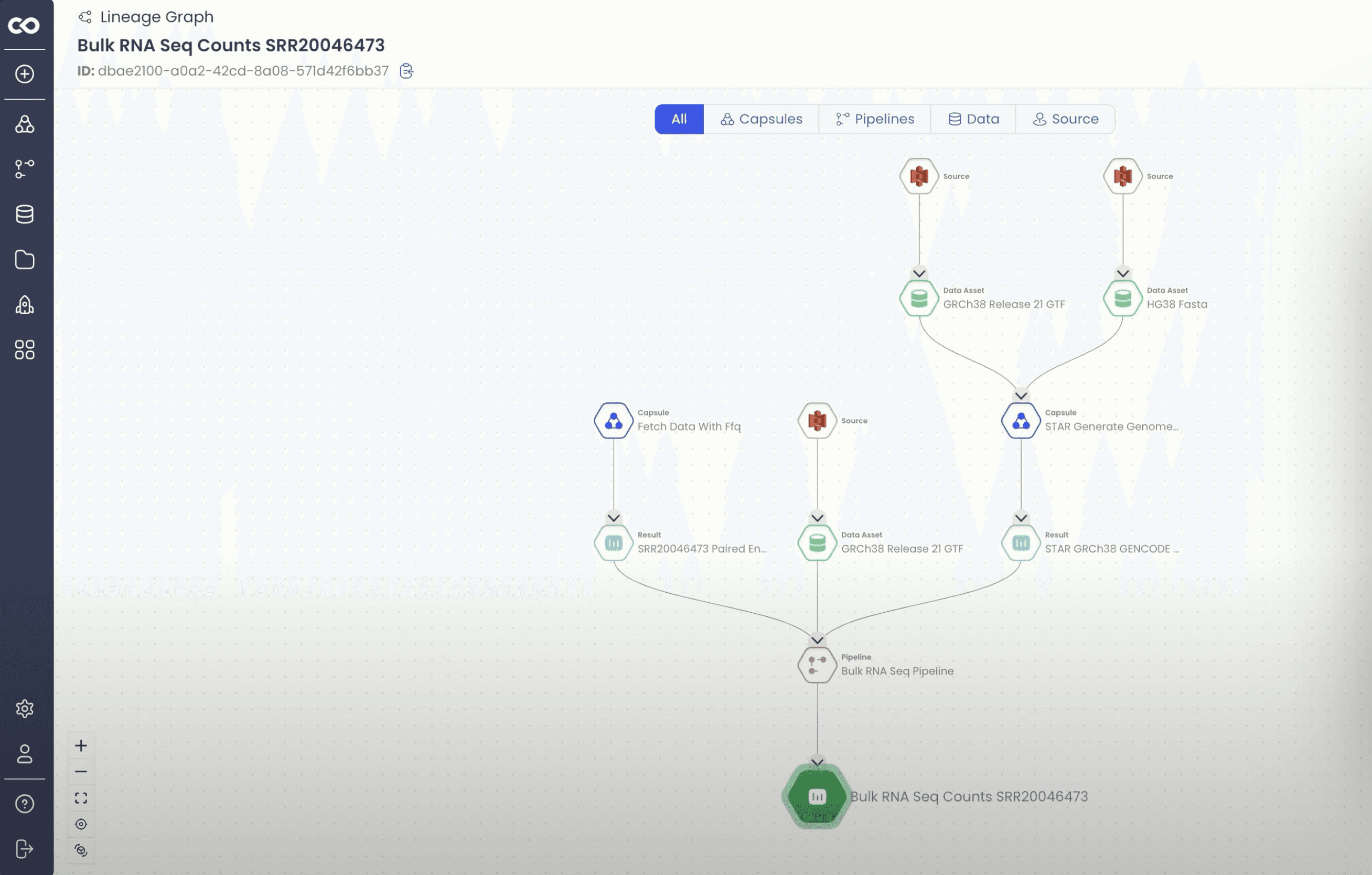Collapse chevron above STAR Generate Genome capsule
Screen dimensions: 1372x875
point(1021,396)
